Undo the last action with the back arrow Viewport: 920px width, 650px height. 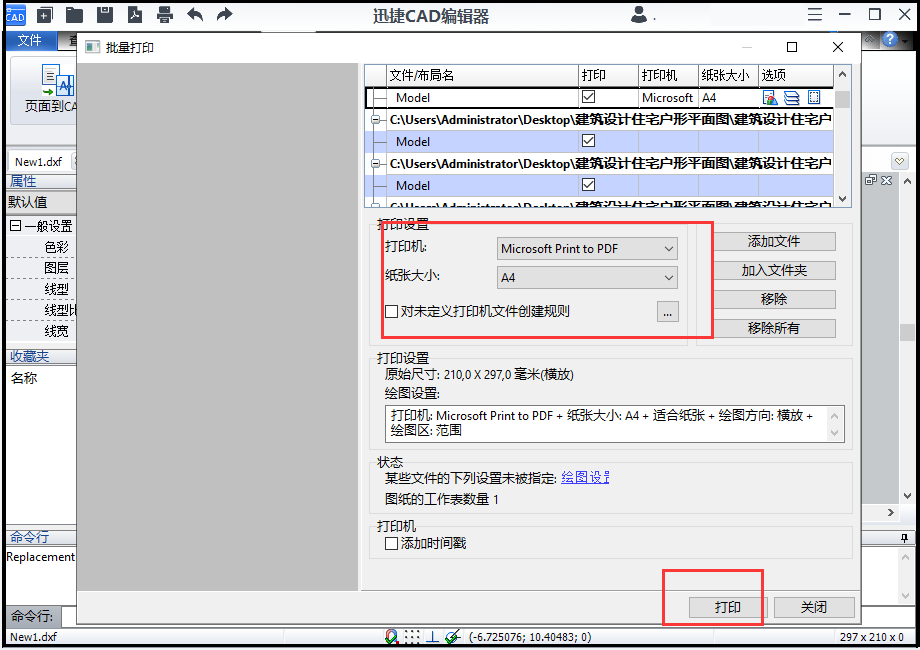195,15
